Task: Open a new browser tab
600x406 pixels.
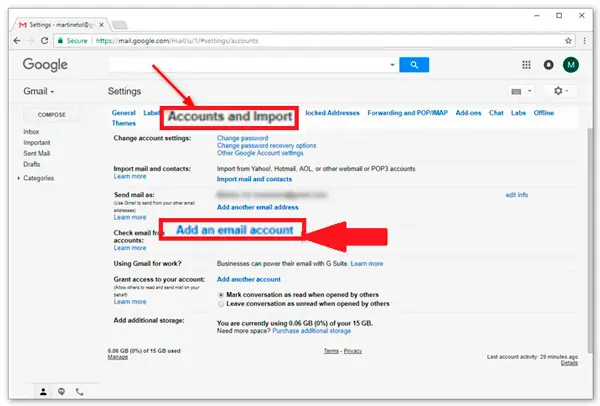Action: tap(120, 25)
